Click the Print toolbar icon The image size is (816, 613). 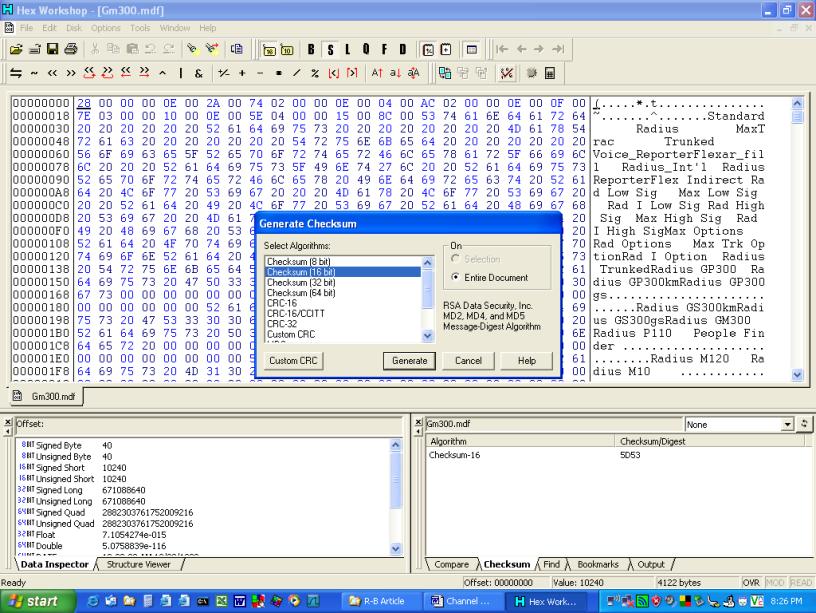tap(71, 49)
